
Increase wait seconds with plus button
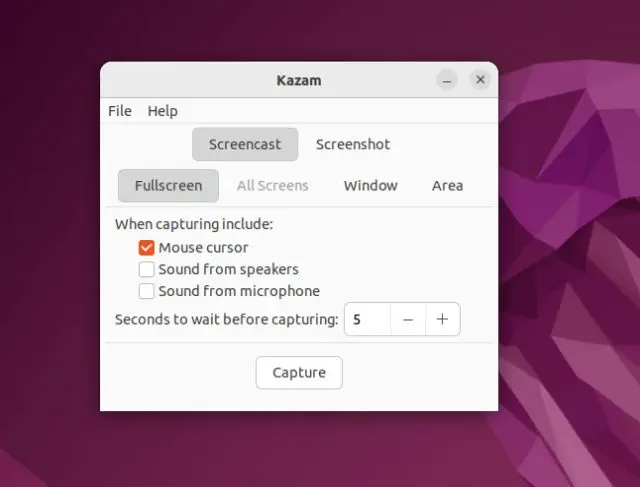pyautogui.click(x=442, y=319)
